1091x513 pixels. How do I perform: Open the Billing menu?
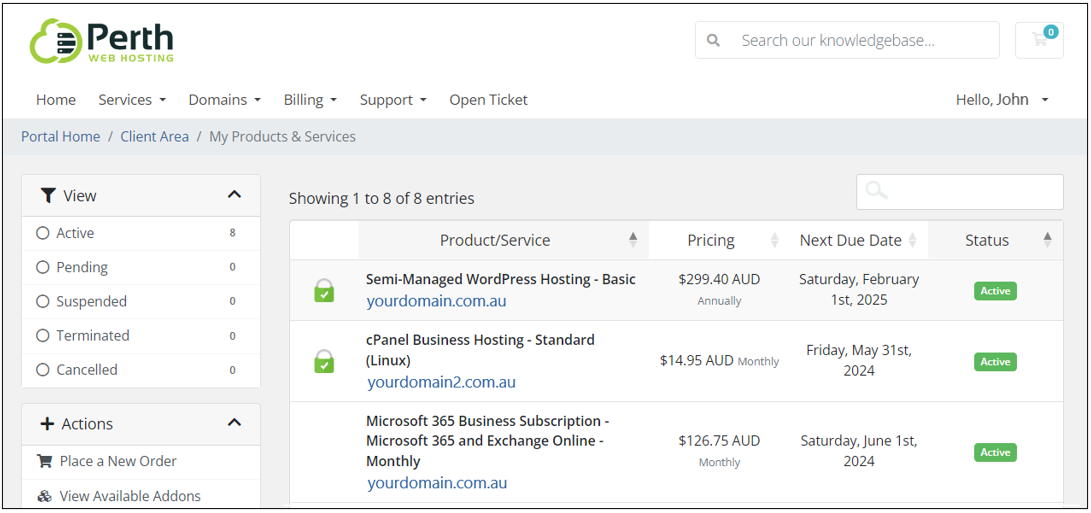[310, 100]
